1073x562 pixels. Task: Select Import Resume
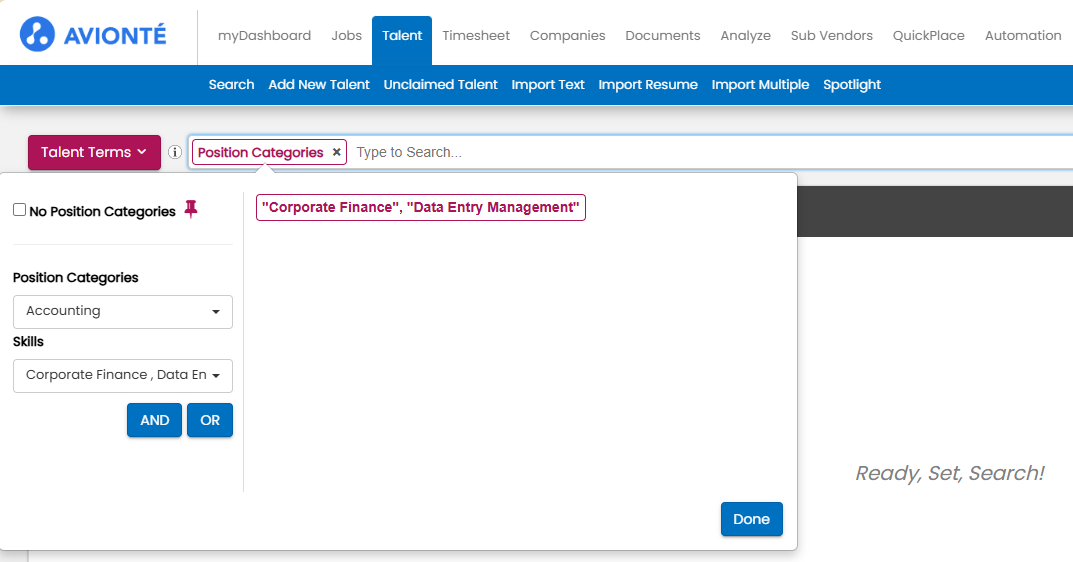(x=648, y=85)
